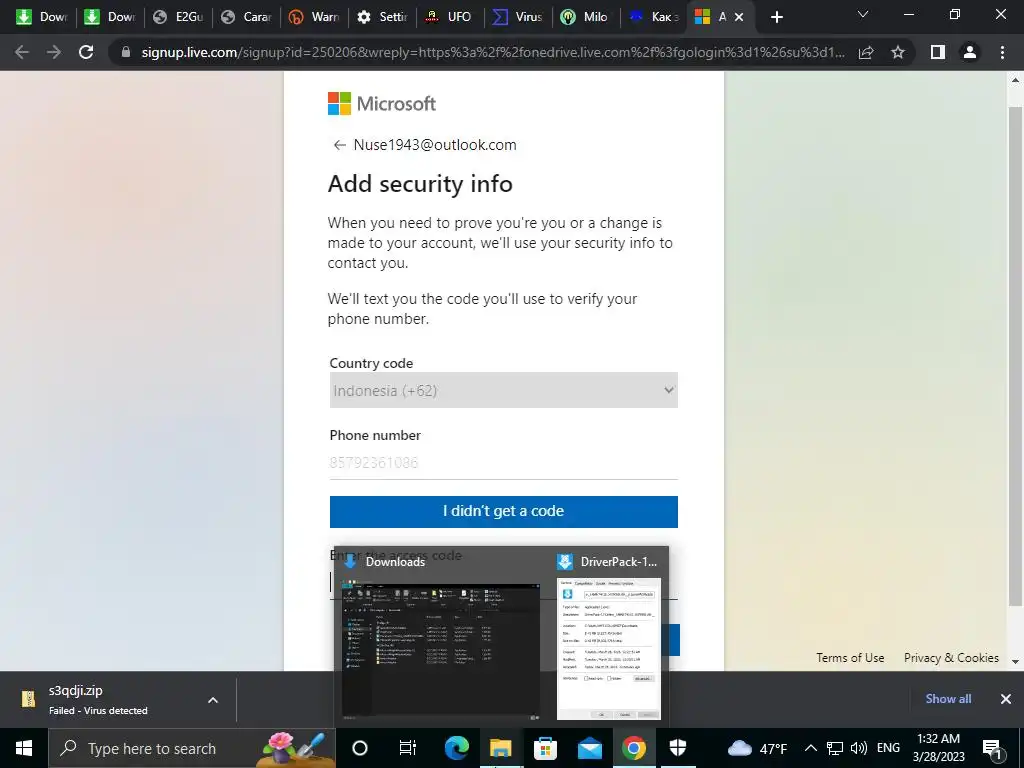1024x768 pixels.
Task: Open the tab search chevron
Action: pos(863,14)
